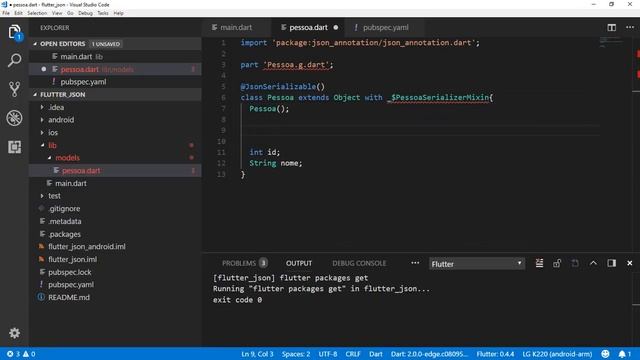640x360 pixels.
Task: Open the File menu
Action: tap(6, 13)
